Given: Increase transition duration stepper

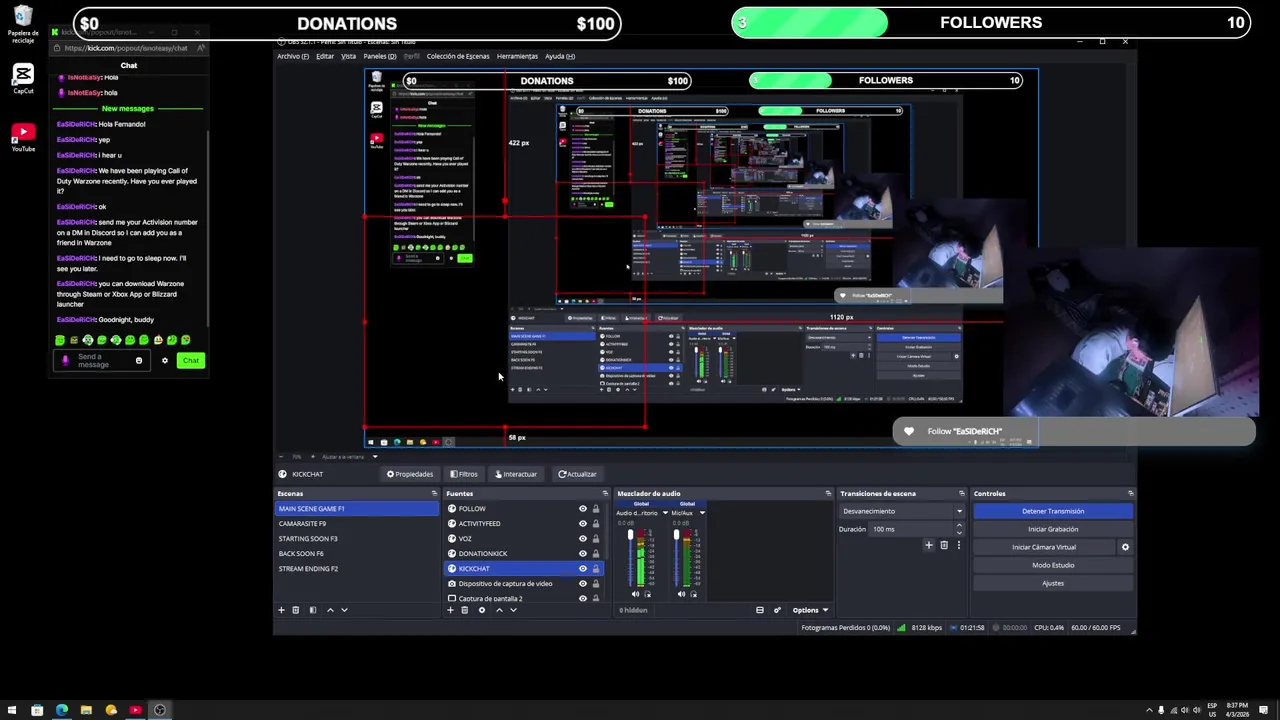Looking at the screenshot, I should coord(959,526).
